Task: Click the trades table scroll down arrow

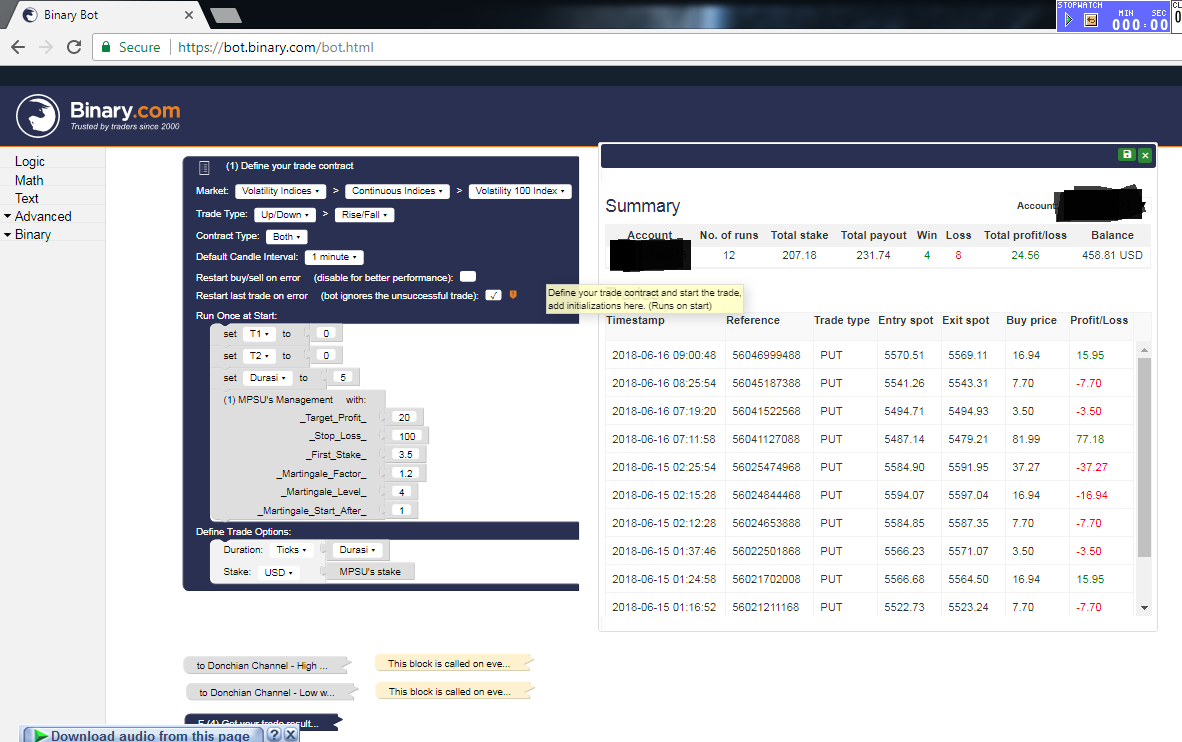Action: pyautogui.click(x=1144, y=608)
